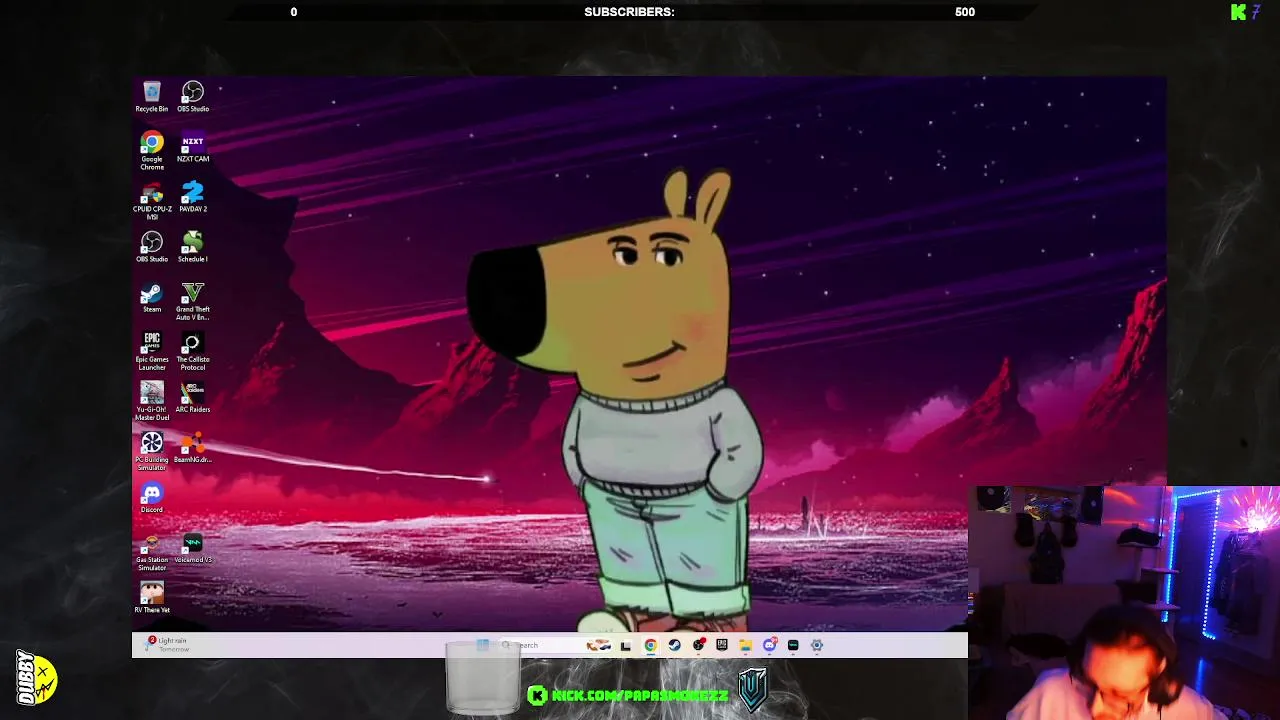This screenshot has height=720, width=1280.
Task: Select The Callisto Protocol desktop shortcut
Action: coord(193,351)
